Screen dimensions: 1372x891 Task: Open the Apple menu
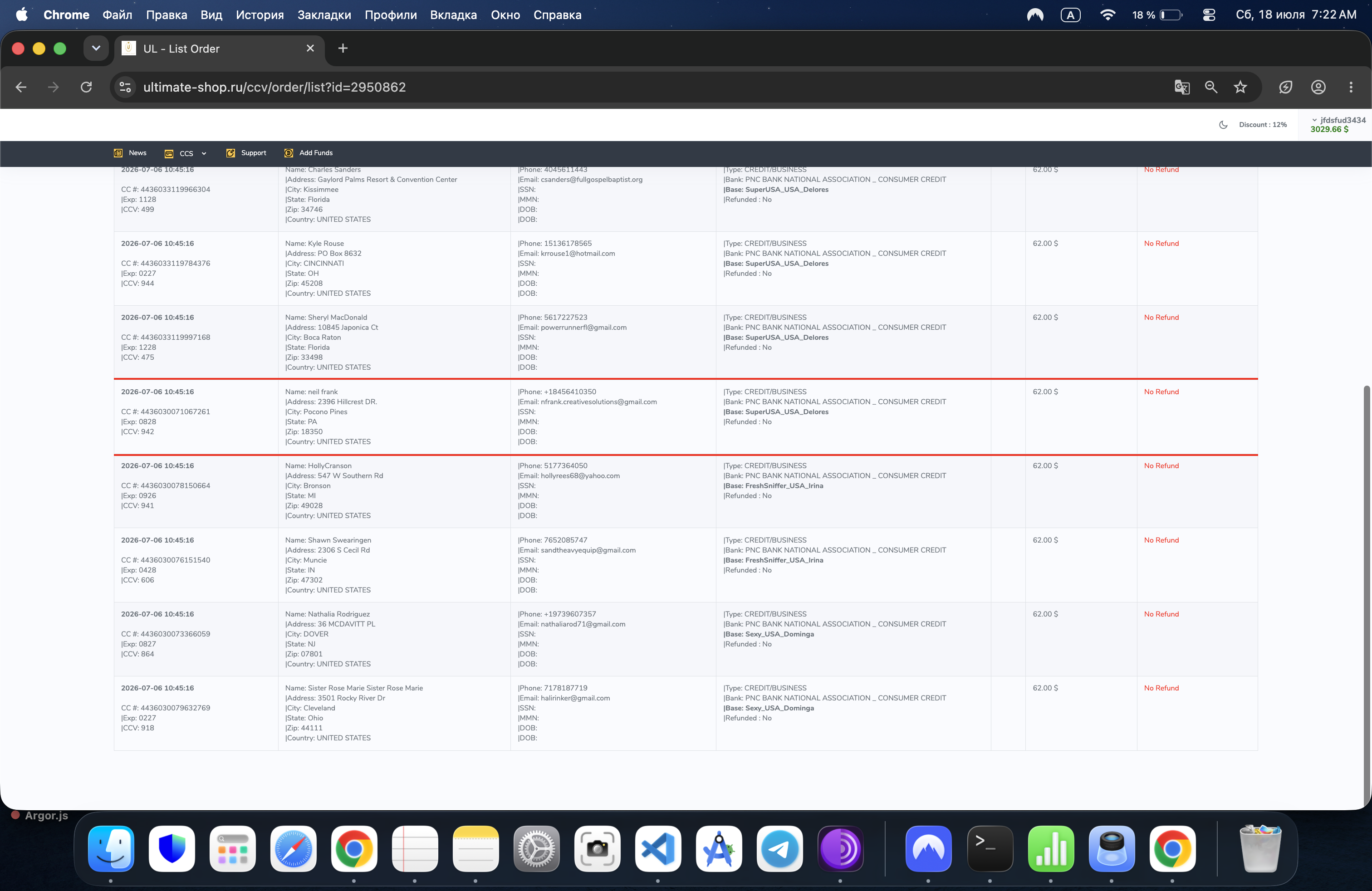click(22, 15)
